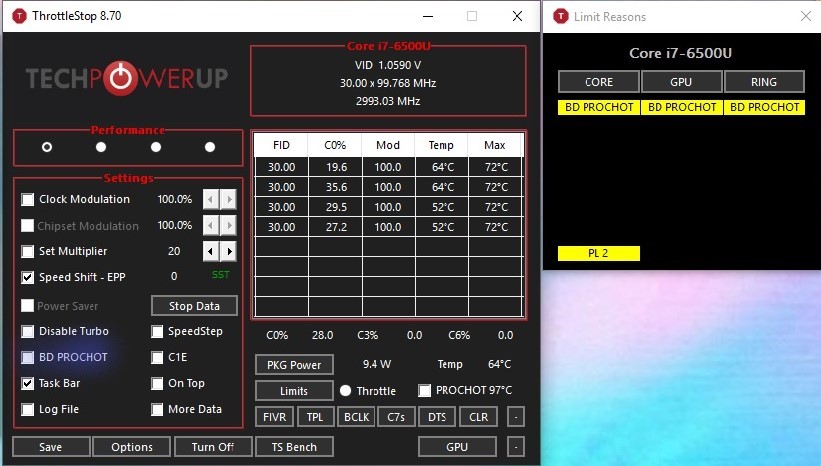
Task: Toggle the Power Saver checkbox
Action: click(x=27, y=306)
